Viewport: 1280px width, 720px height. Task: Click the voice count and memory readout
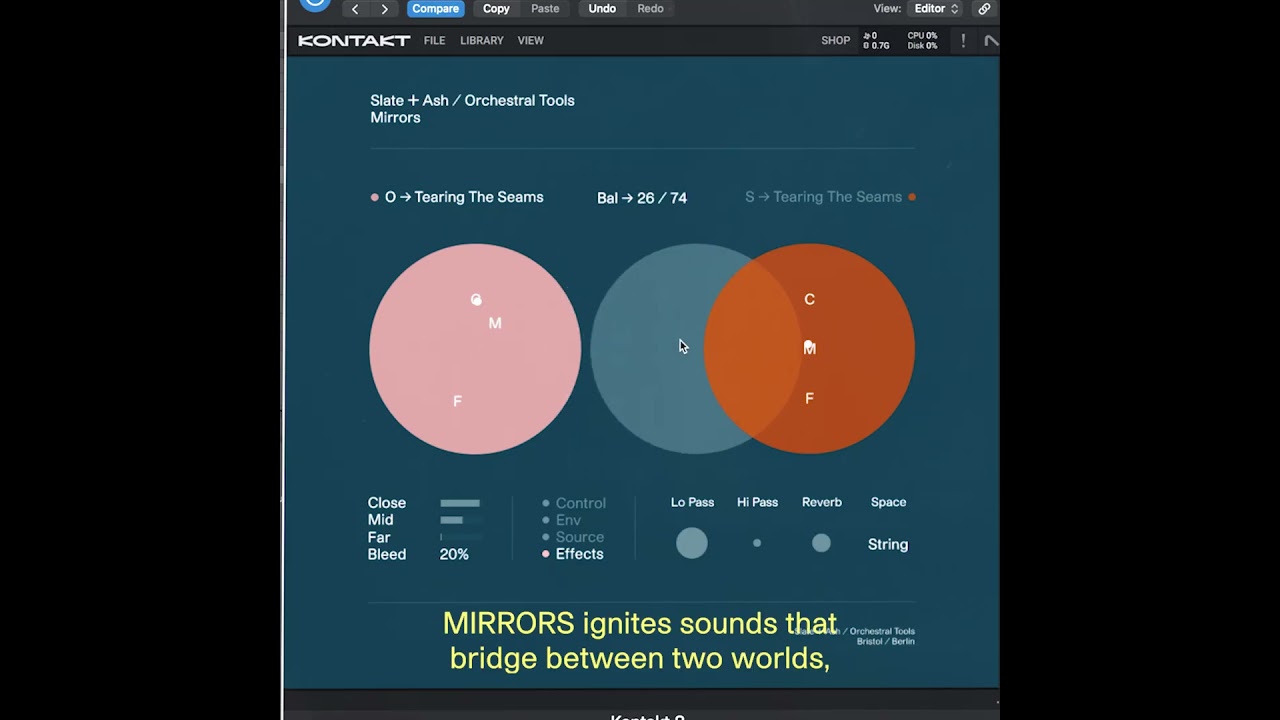(876, 41)
